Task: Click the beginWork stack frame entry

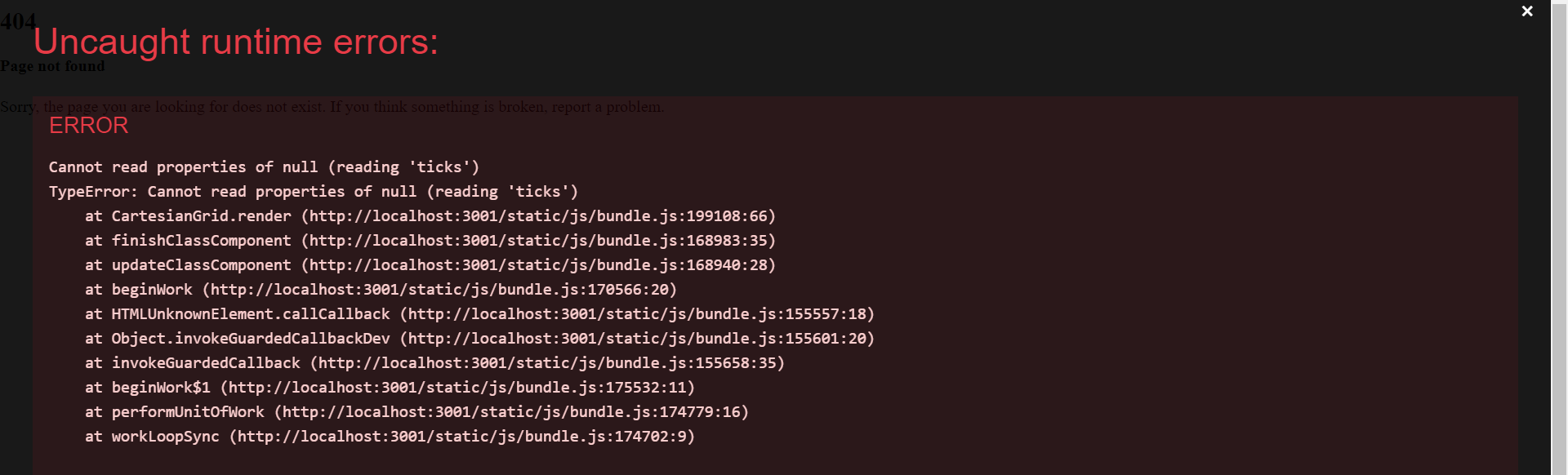Action: [x=380, y=289]
